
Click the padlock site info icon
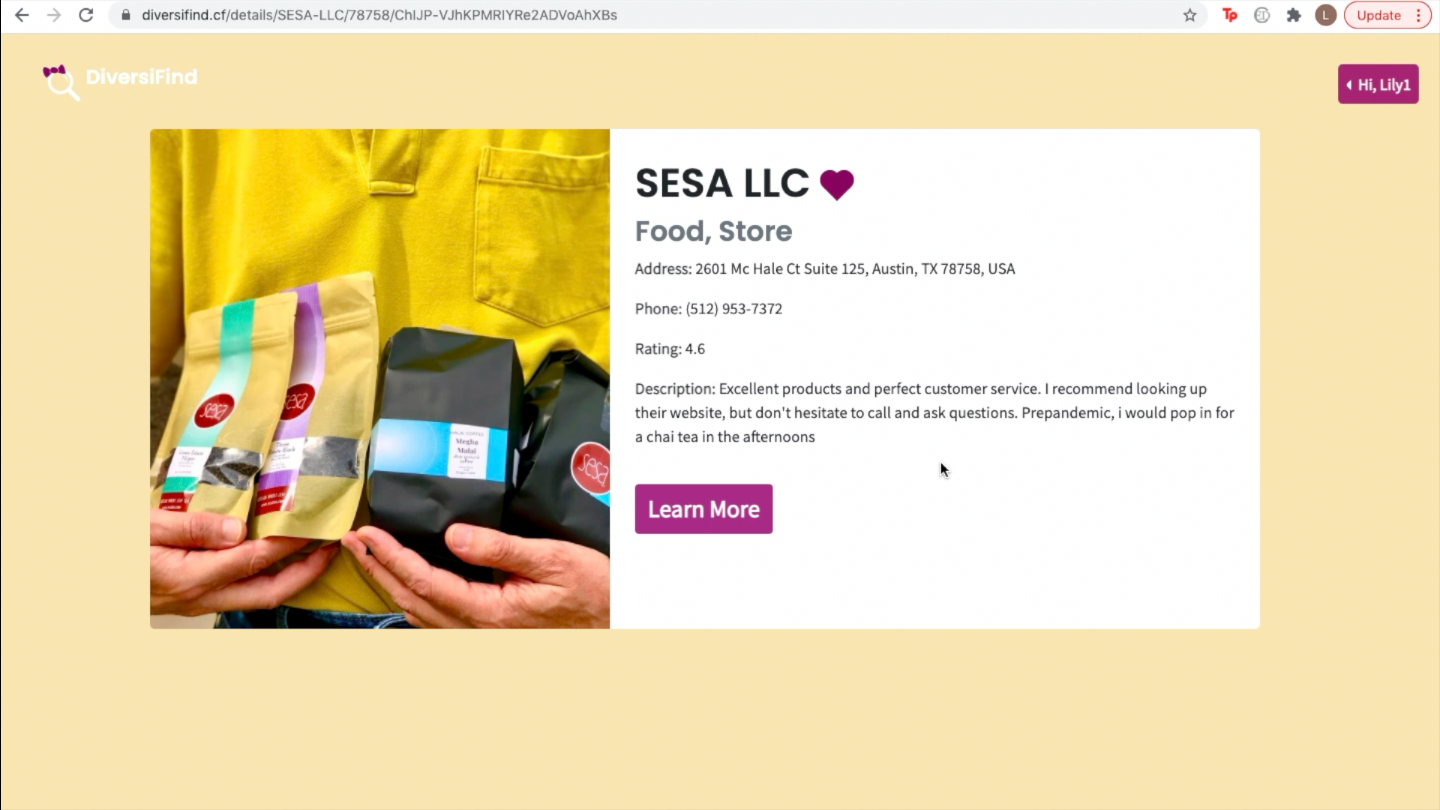click(126, 15)
